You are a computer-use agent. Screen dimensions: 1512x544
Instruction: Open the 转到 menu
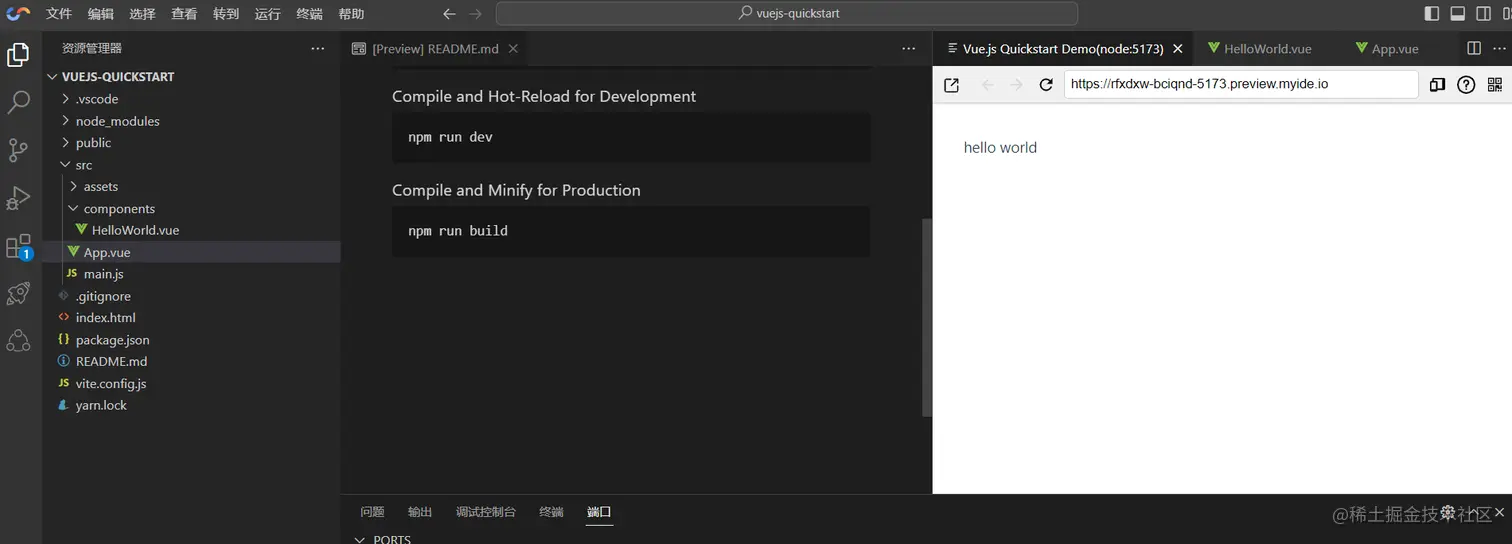226,14
